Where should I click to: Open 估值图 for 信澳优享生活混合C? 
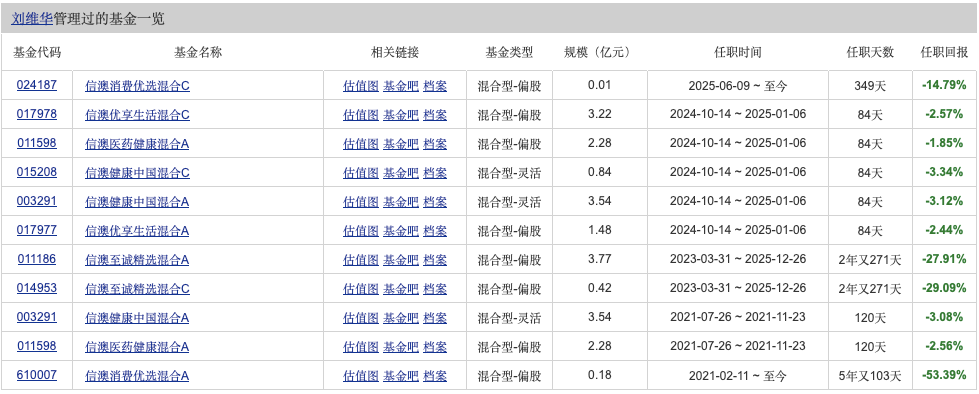tap(361, 115)
